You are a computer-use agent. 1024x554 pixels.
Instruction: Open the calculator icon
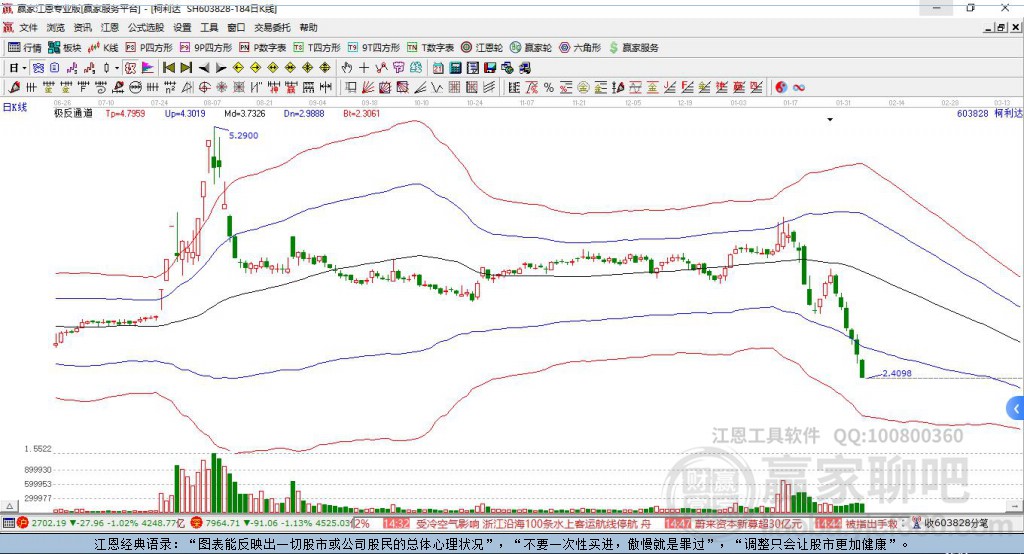click(x=456, y=68)
